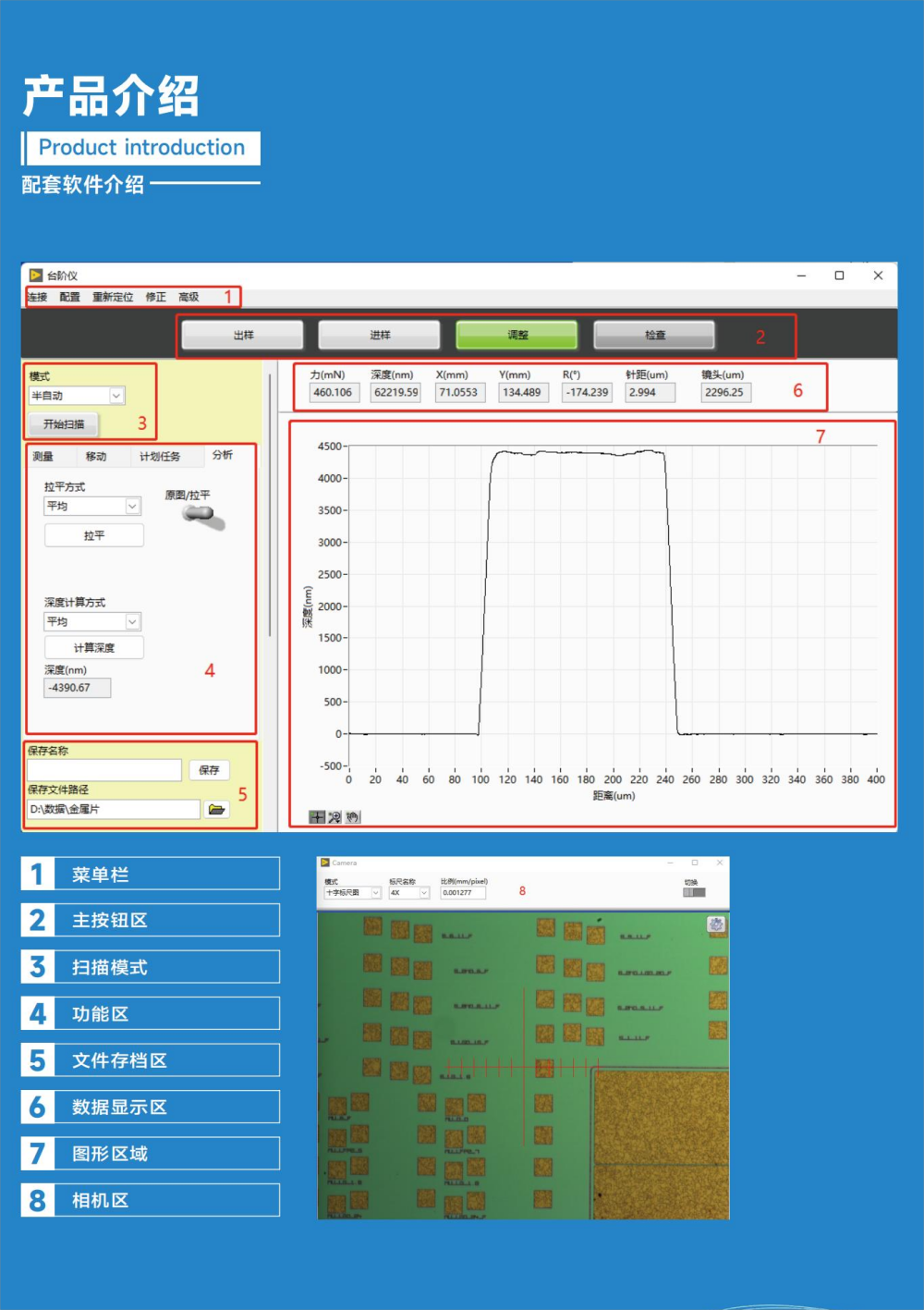Screen dimensions: 924x1310
Task: Click the 开始扫描 button
Action: (64, 424)
